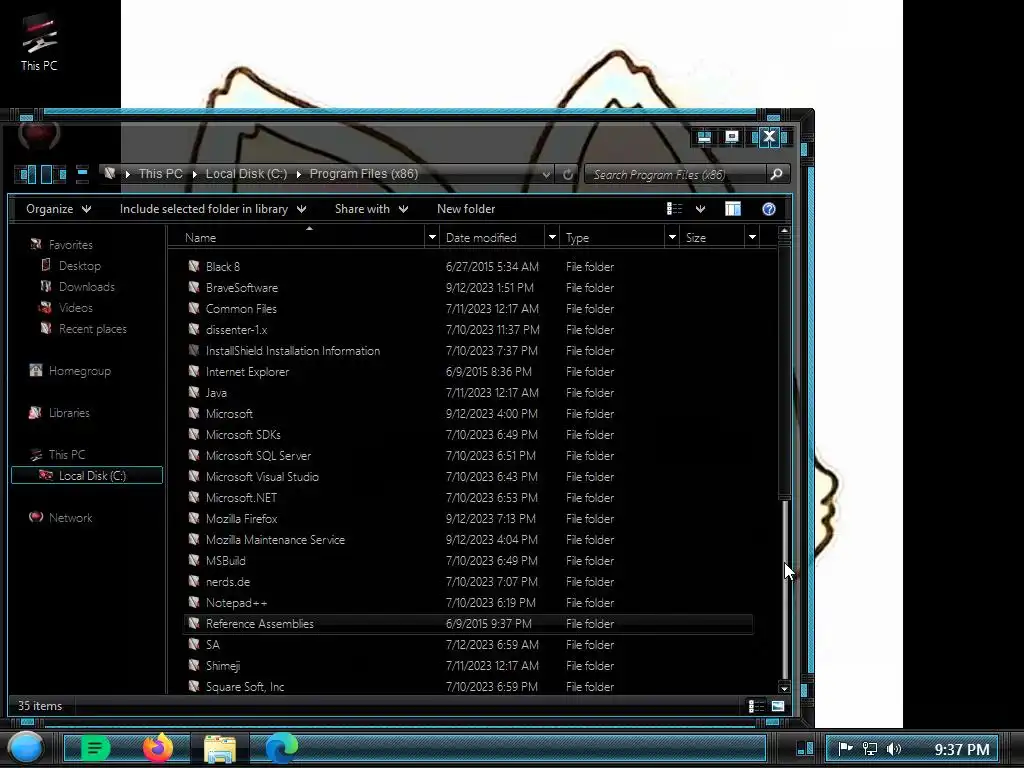Open Firefox from the taskbar
The height and width of the screenshot is (768, 1024).
click(158, 748)
